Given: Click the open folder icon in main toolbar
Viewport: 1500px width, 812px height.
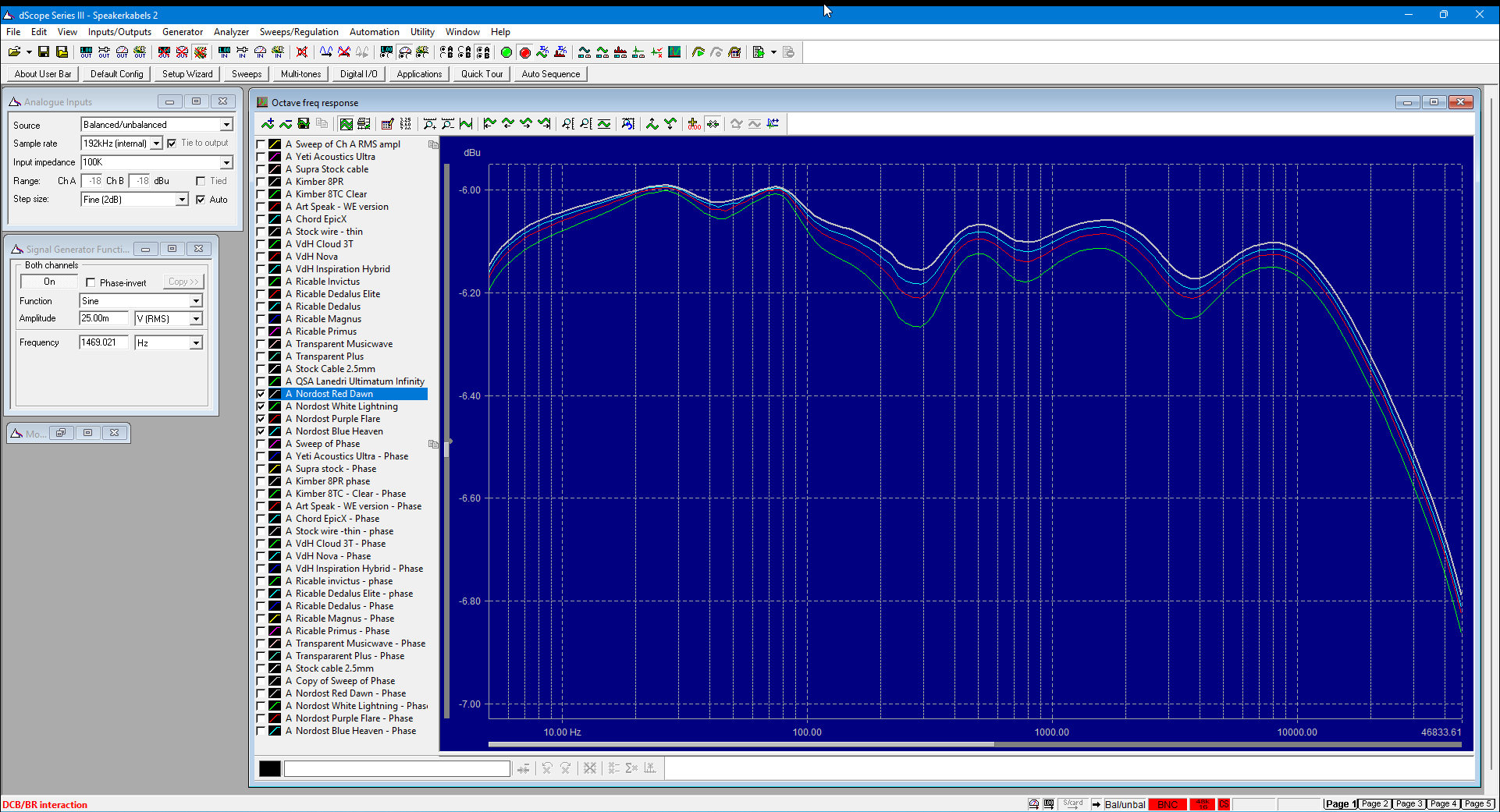Looking at the screenshot, I should (14, 52).
